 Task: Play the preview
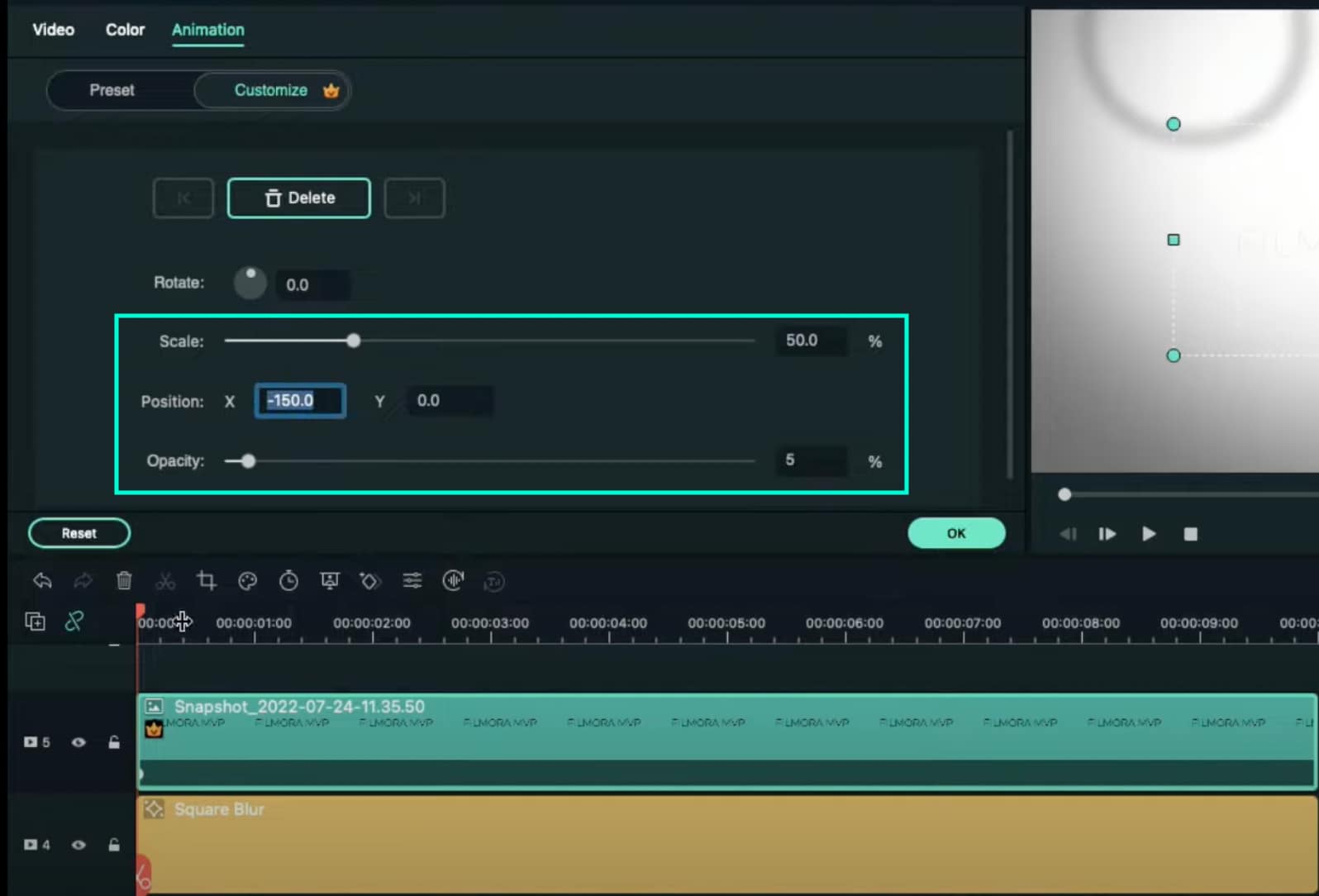tap(1149, 534)
